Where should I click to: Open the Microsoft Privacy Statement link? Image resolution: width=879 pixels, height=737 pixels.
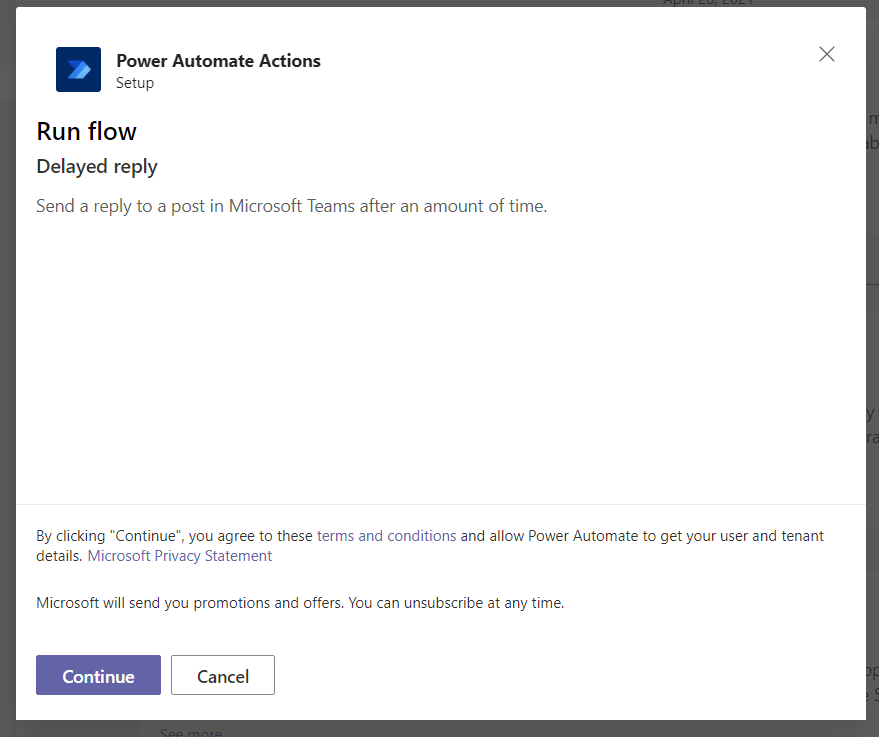coord(180,556)
